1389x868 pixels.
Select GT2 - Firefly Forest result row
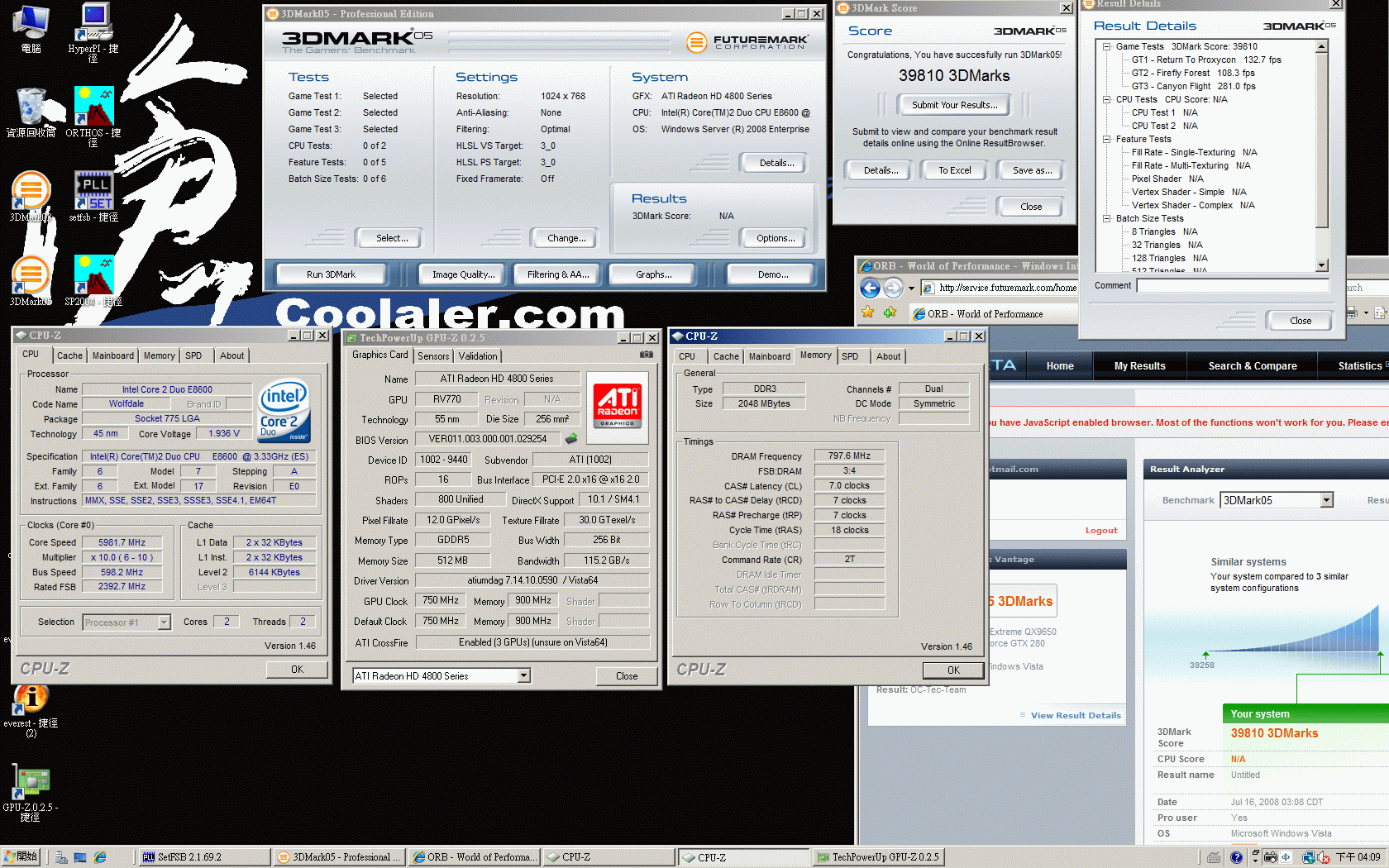[x=1192, y=73]
